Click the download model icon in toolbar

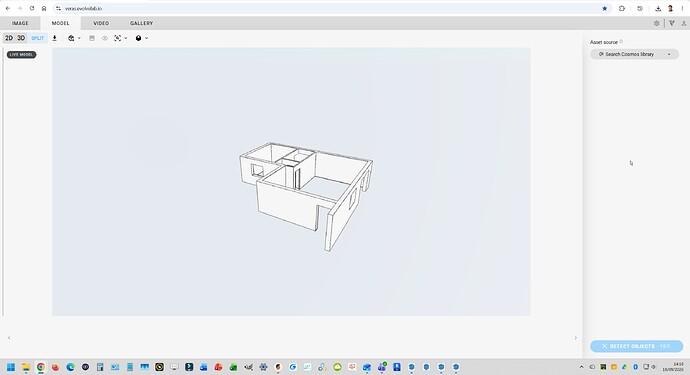tap(55, 38)
